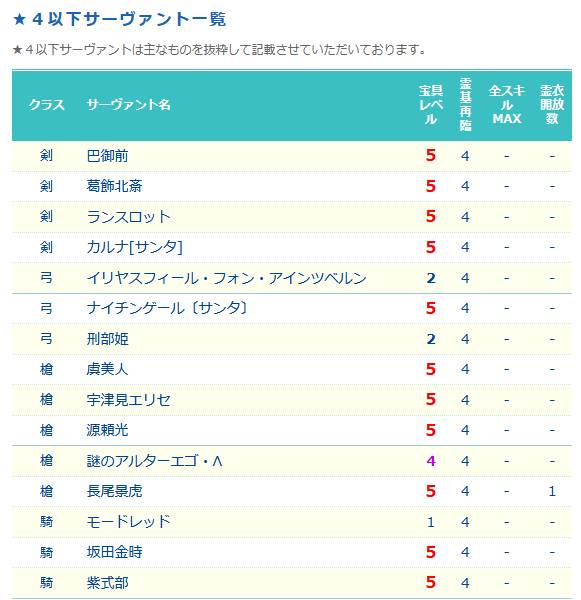Click the ★４以下サーヴァント一覧 heading
The height and width of the screenshot is (600, 581).
[x=119, y=19]
